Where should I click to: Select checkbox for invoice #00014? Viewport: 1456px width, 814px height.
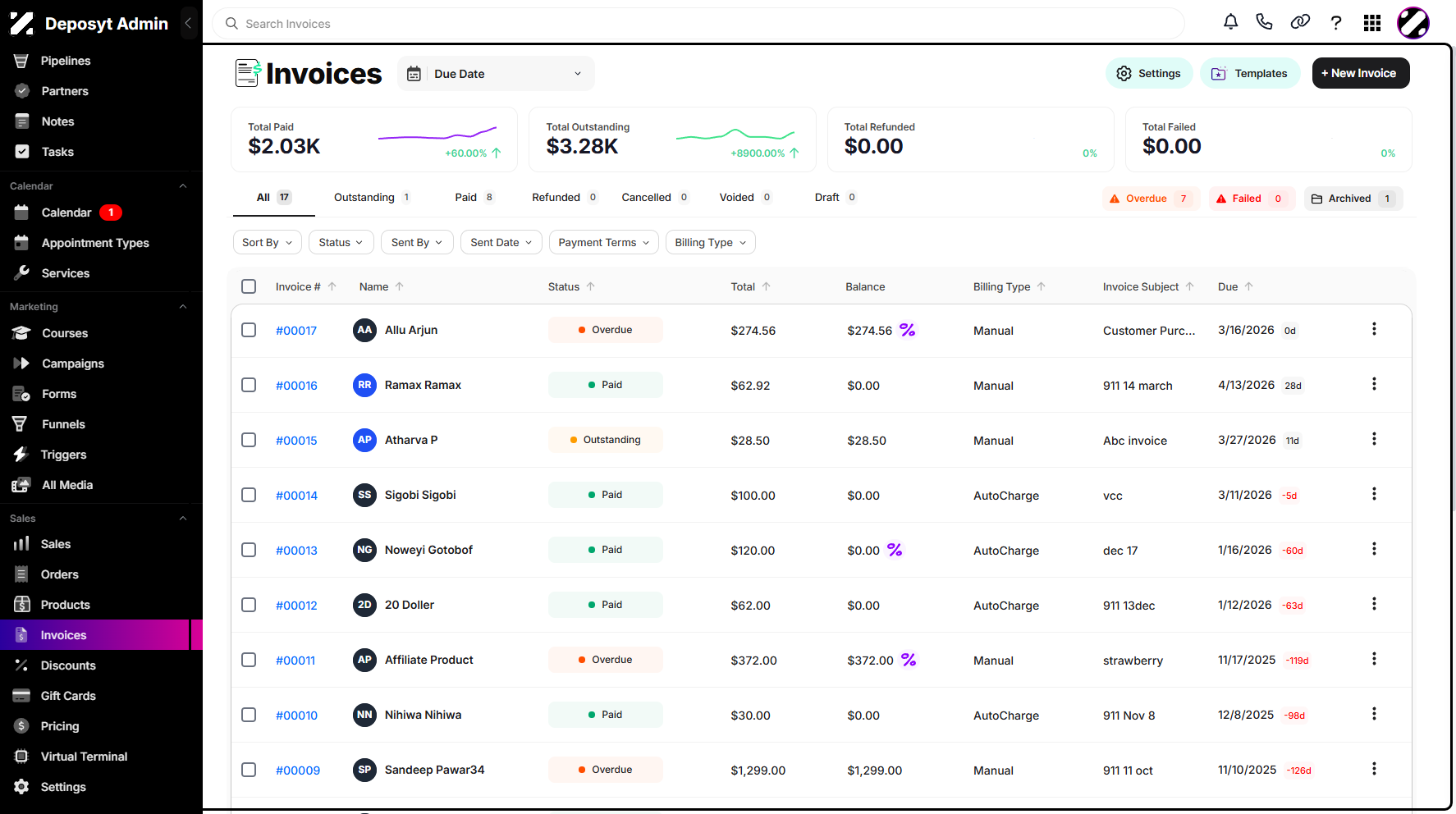pos(249,495)
